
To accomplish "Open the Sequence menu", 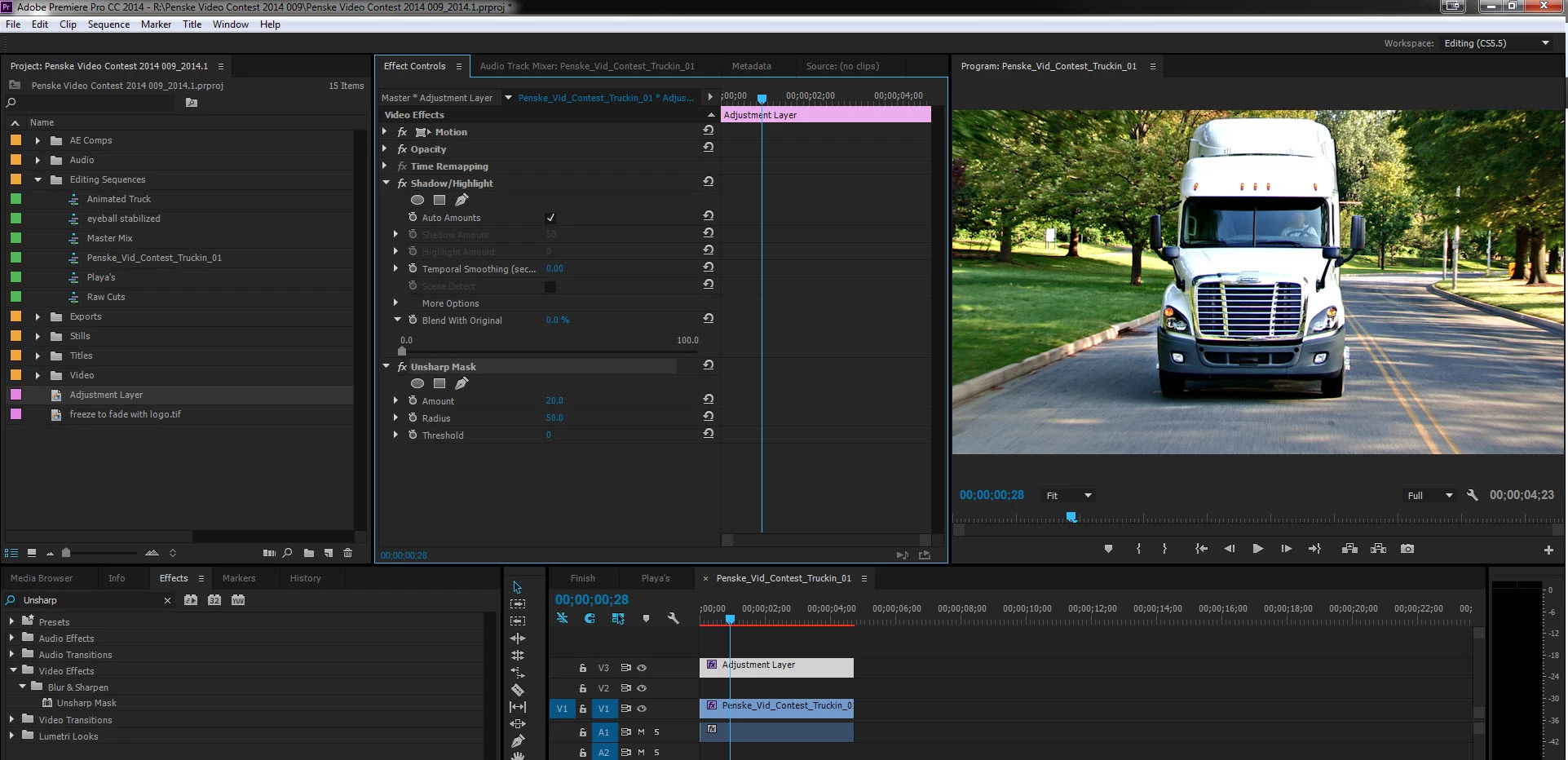I will pyautogui.click(x=108, y=24).
